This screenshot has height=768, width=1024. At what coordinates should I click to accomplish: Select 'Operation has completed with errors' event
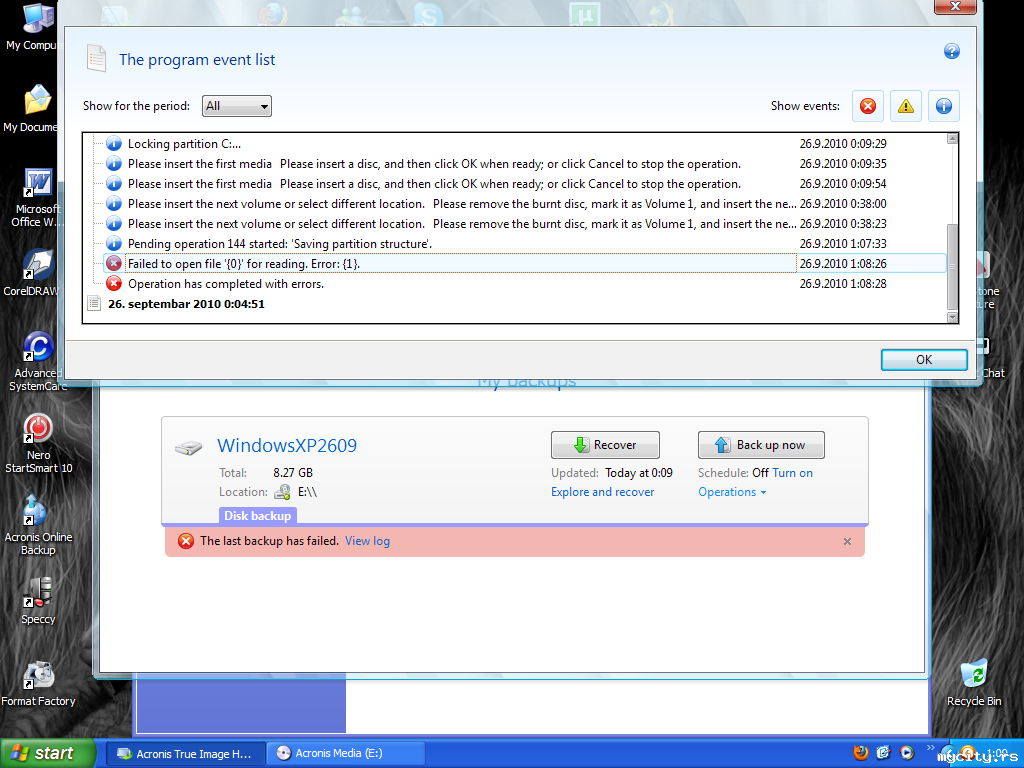tap(524, 284)
